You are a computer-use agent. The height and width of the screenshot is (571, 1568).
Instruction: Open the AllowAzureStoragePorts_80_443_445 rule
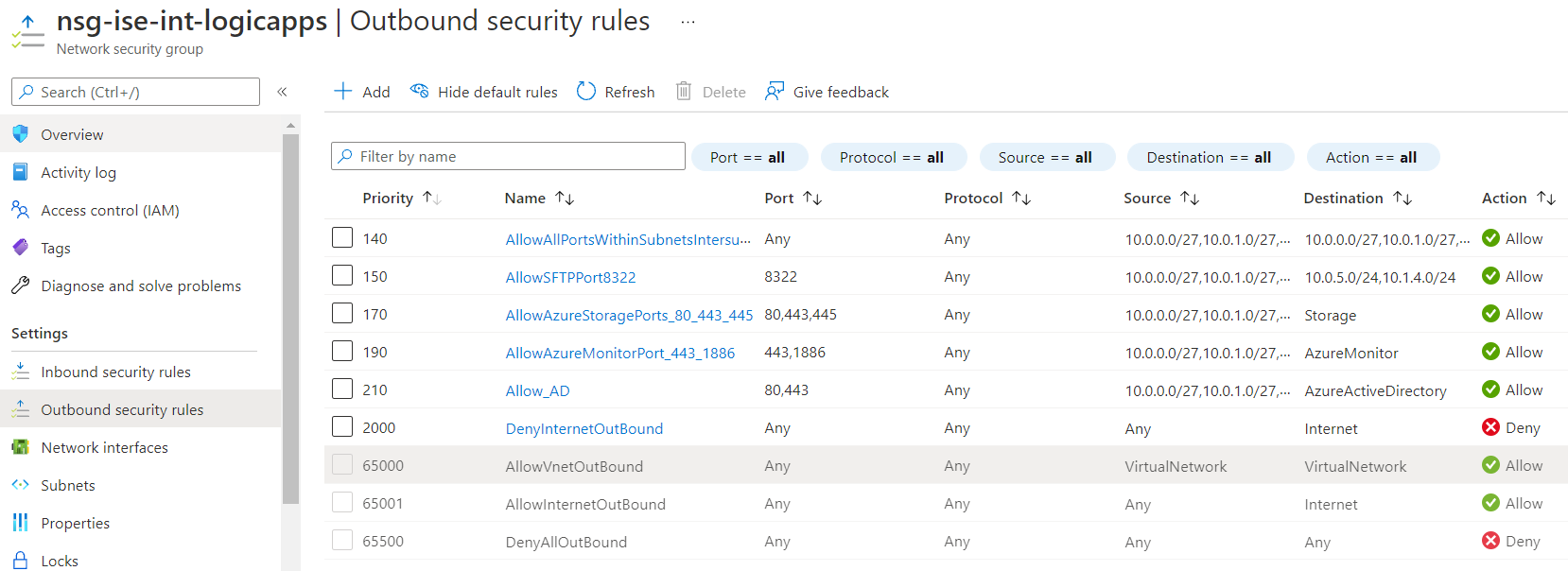629,315
